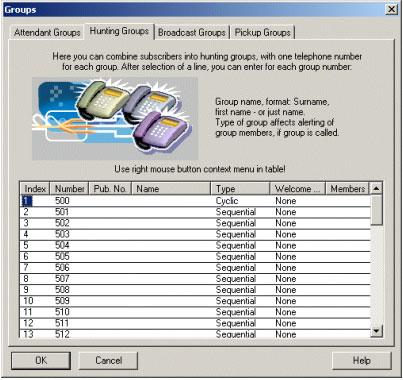Select group number 504
403x380 pixels.
(x=196, y=245)
